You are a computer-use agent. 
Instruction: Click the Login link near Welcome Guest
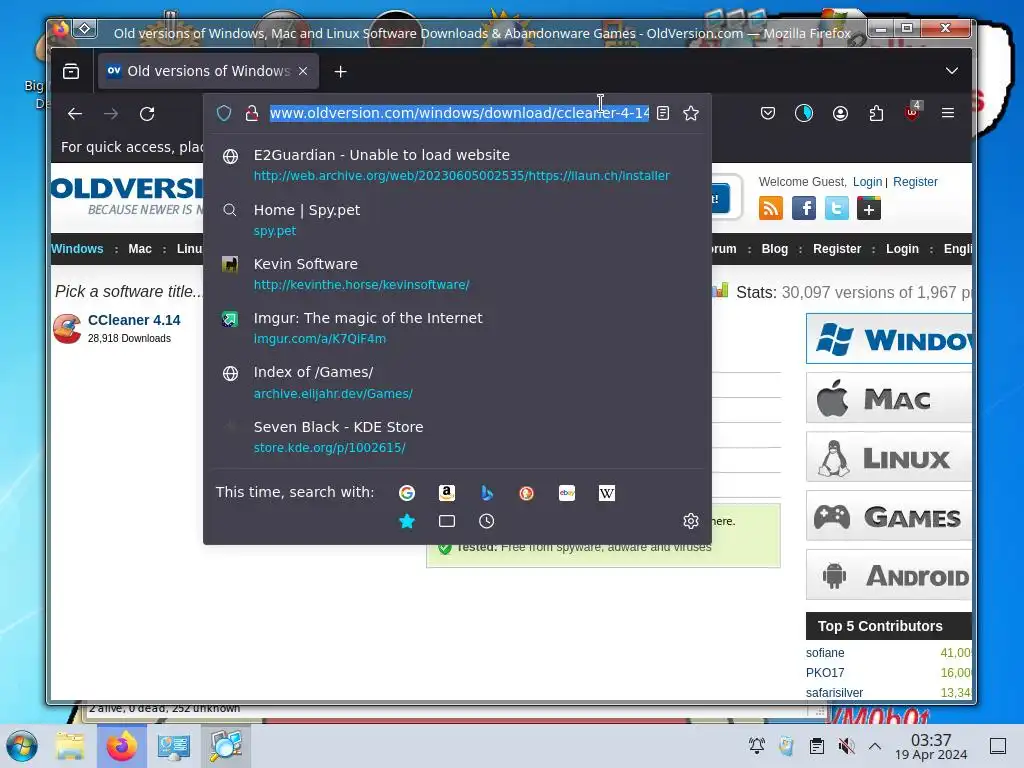[x=867, y=182]
